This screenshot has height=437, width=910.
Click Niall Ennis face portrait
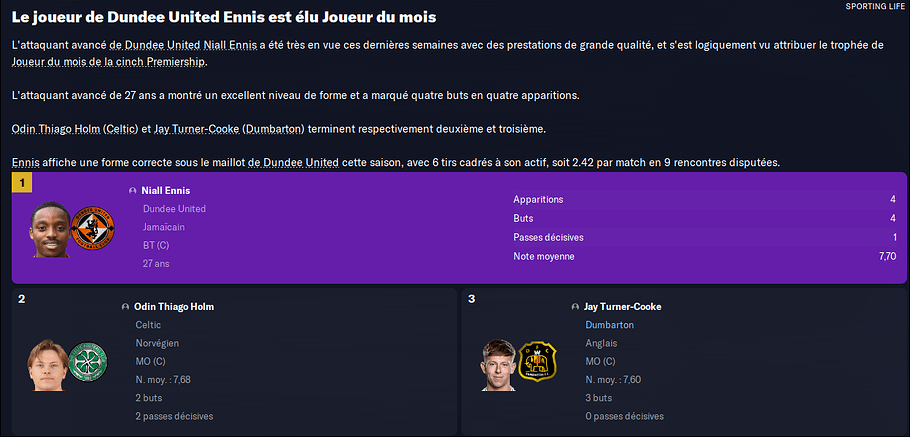pos(50,229)
